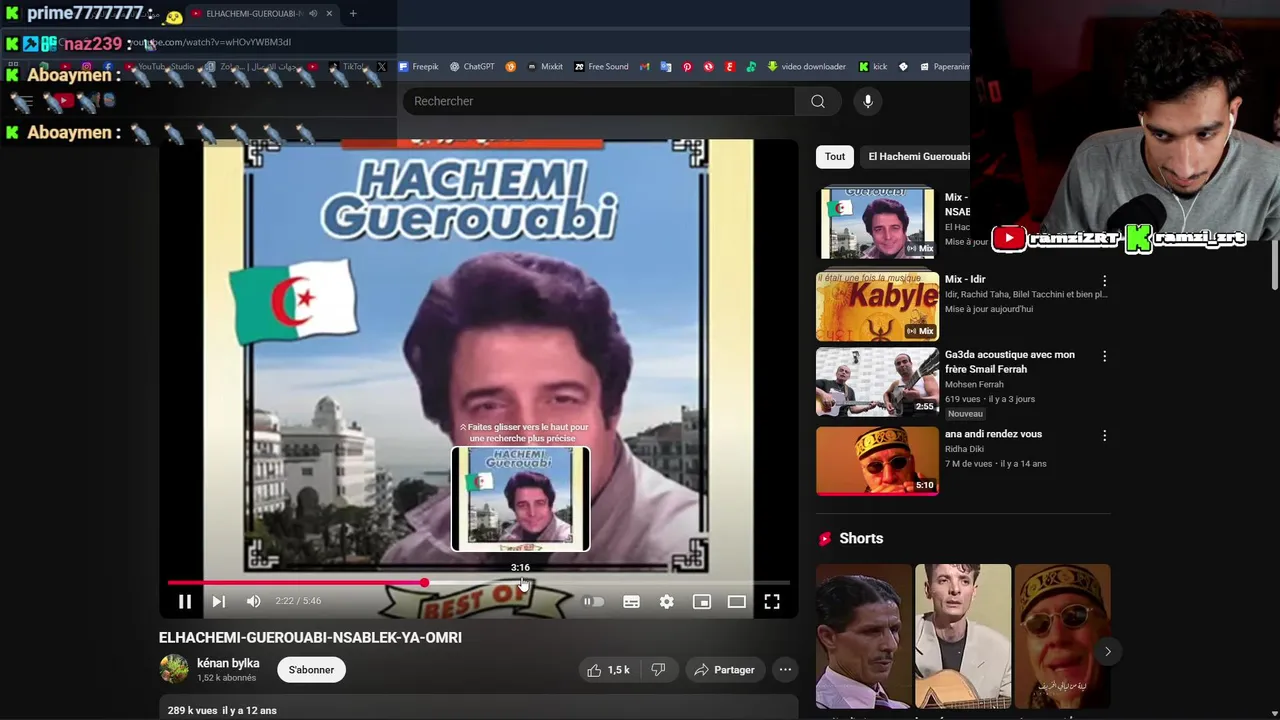Toggle the autoplay switch in the player
Screen dimensions: 1280x720
click(594, 601)
